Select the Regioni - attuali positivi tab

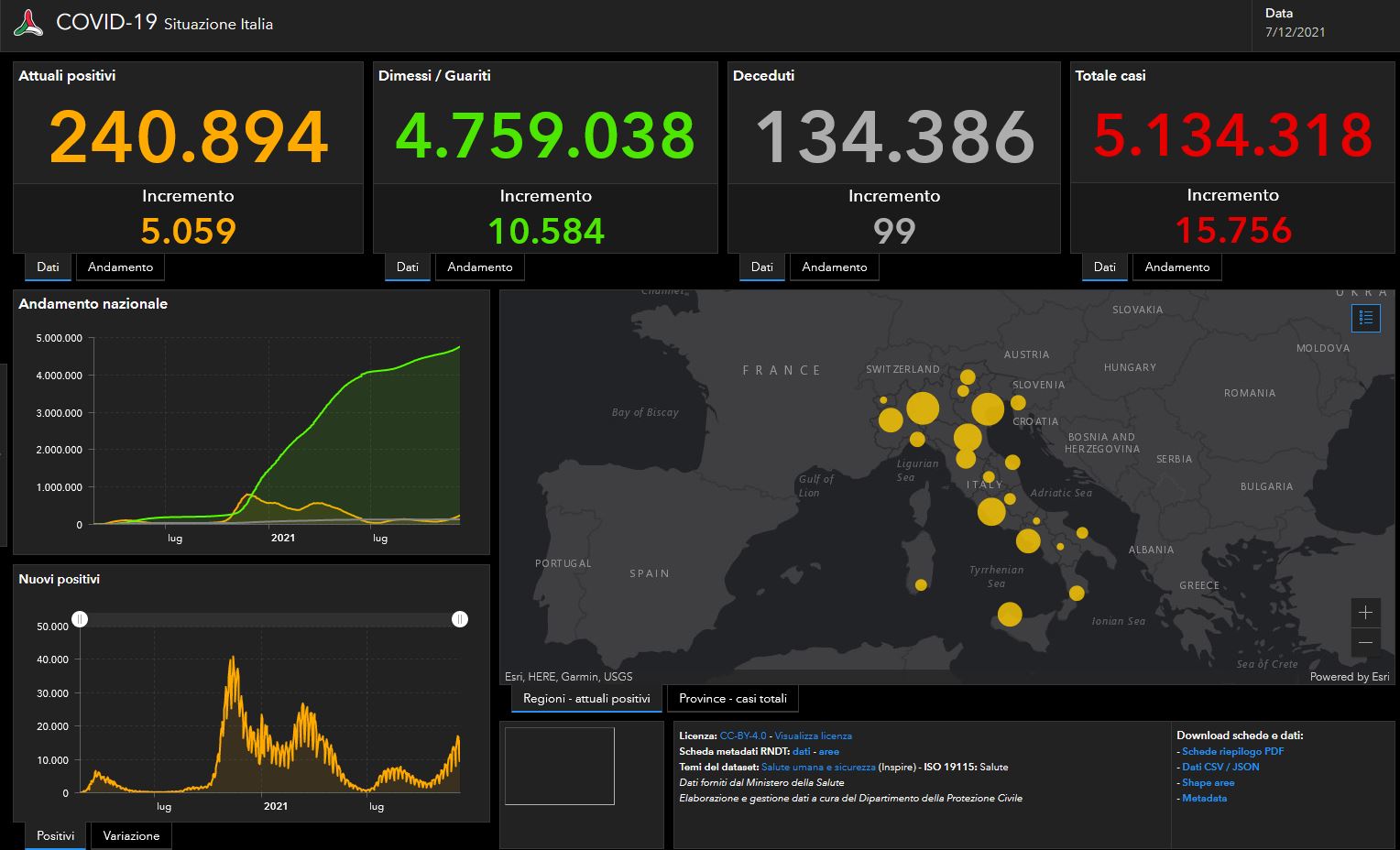click(x=586, y=699)
